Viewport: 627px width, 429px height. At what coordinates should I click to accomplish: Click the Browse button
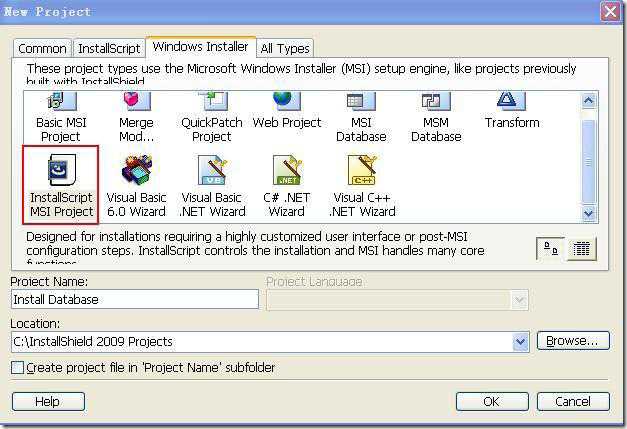pos(573,341)
